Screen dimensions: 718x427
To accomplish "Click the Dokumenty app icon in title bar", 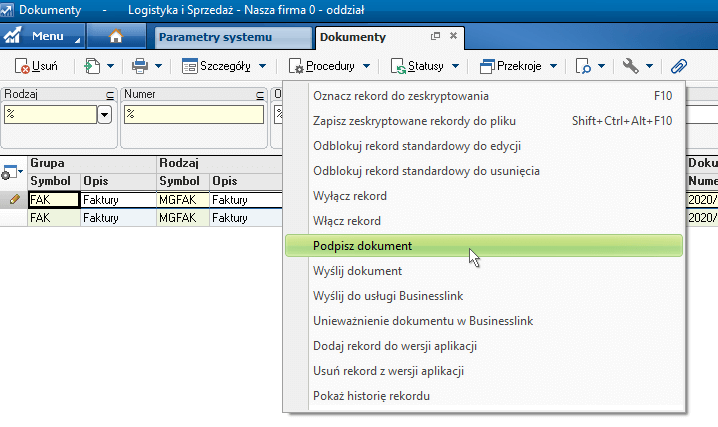I will click(6, 10).
